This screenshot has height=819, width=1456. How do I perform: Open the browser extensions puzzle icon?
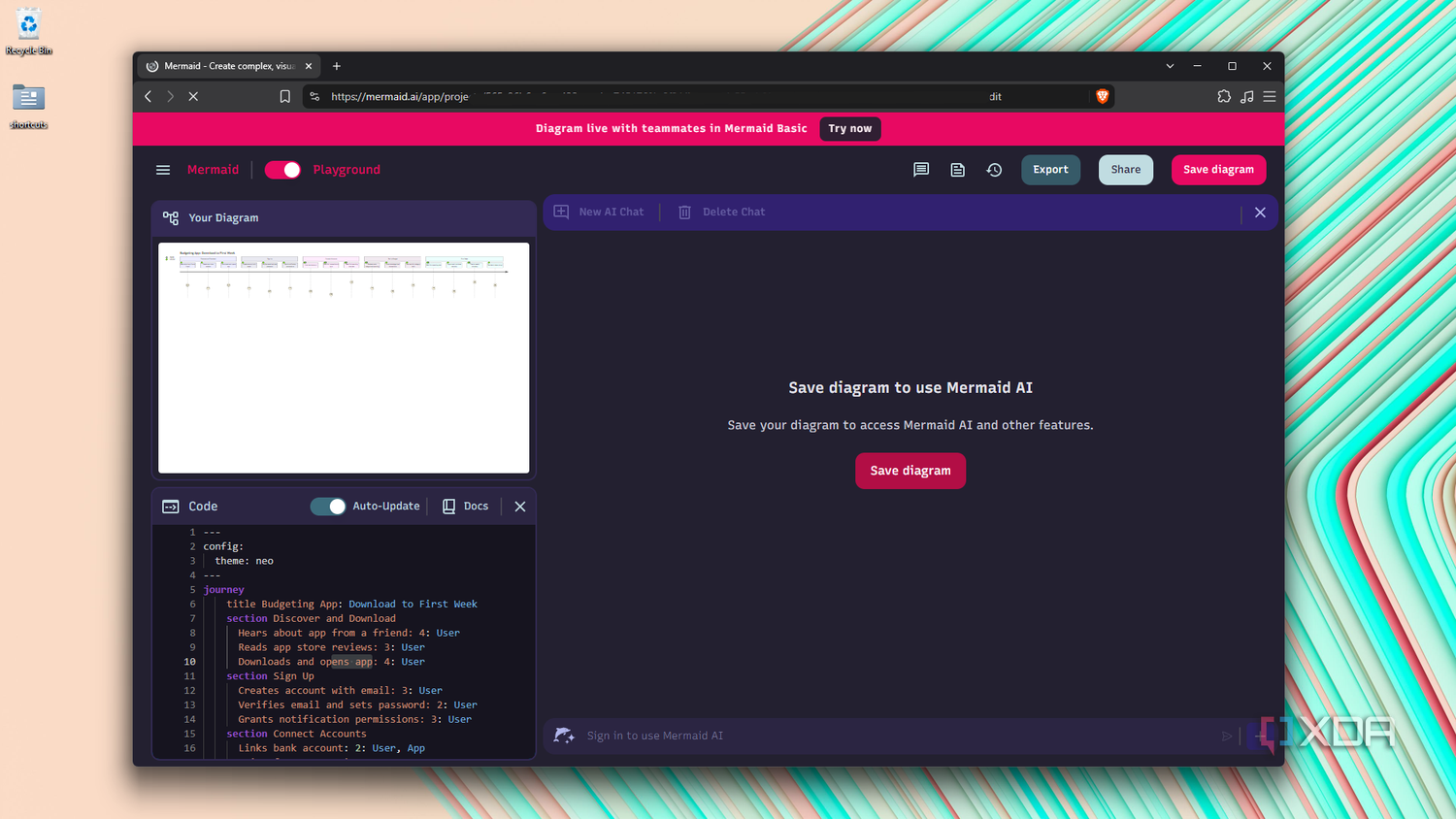[1224, 96]
